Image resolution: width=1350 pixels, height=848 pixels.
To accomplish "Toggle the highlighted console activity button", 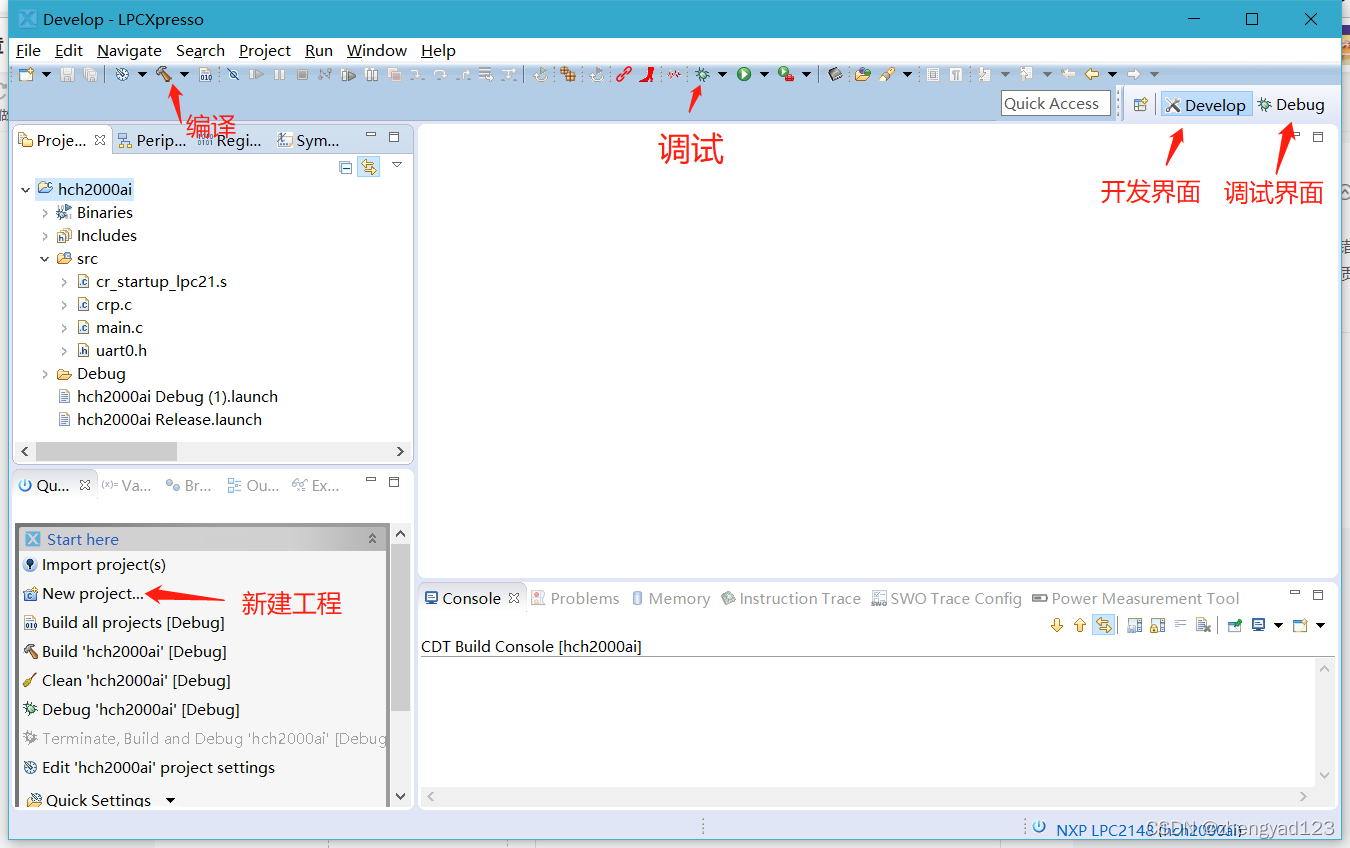I will click(1103, 625).
